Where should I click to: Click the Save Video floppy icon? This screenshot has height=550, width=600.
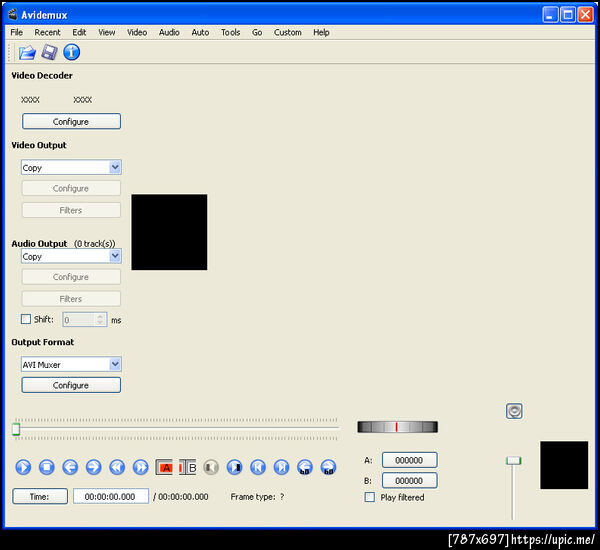49,52
